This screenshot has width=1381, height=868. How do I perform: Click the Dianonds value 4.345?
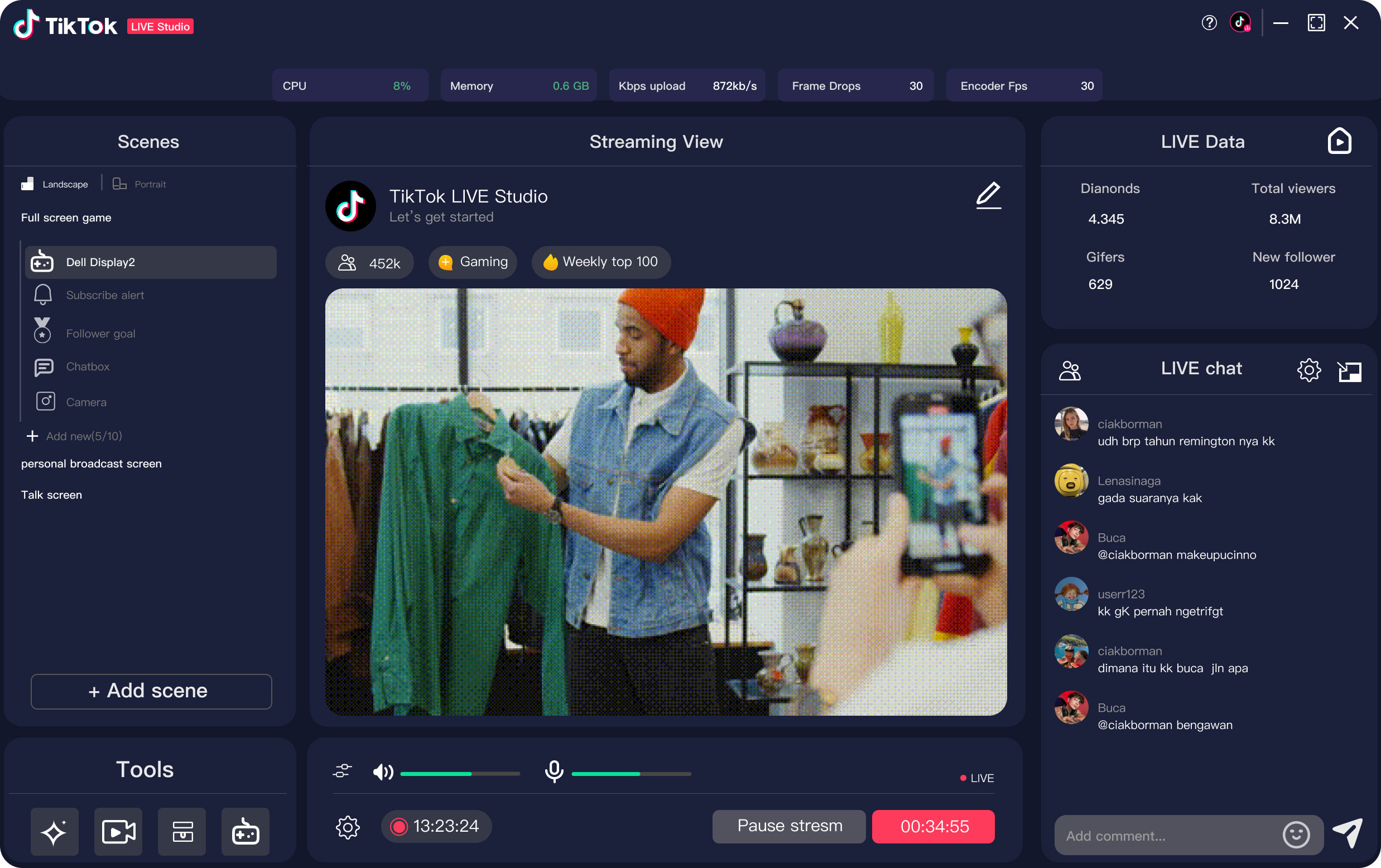(1106, 219)
